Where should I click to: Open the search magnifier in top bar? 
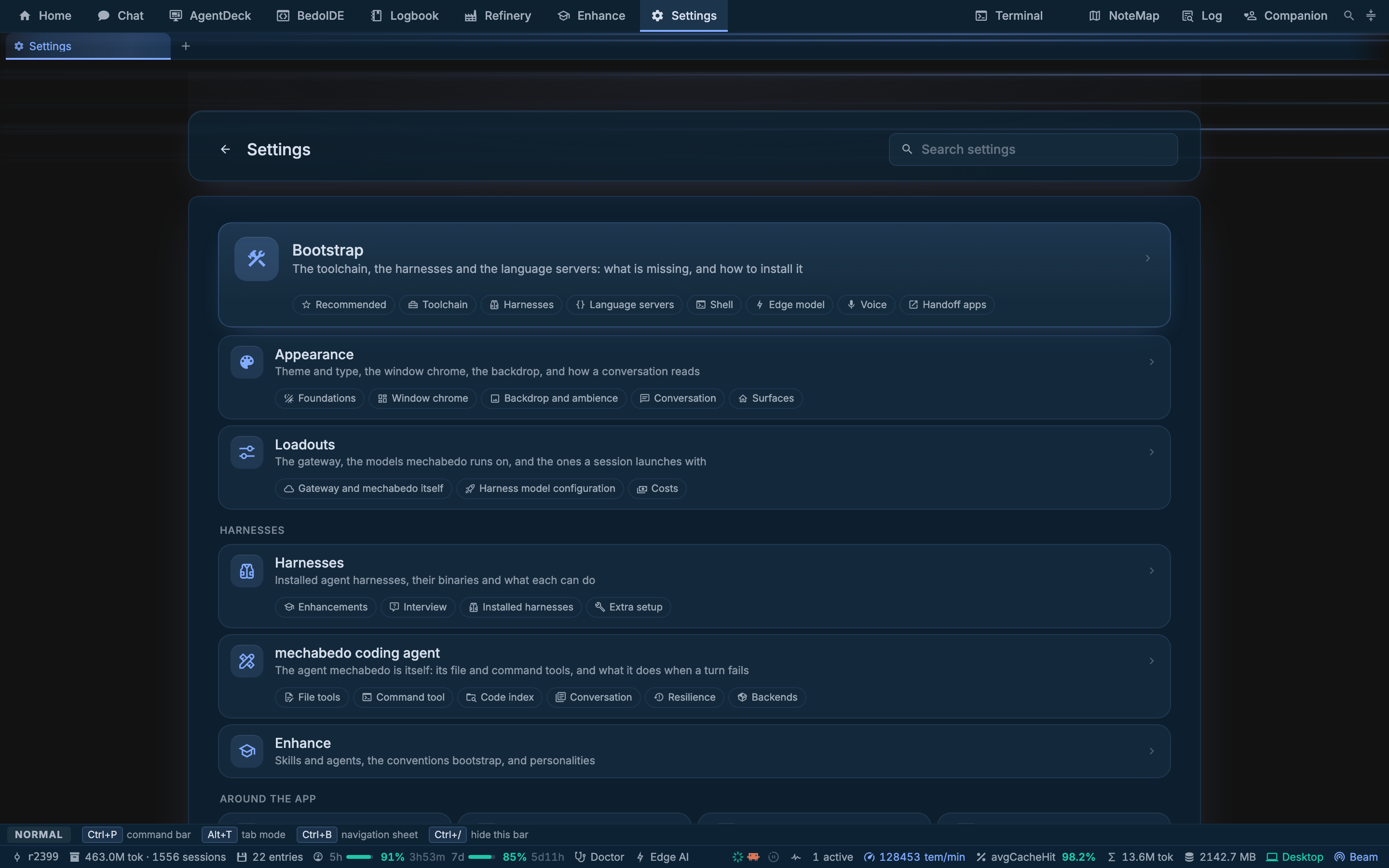(1349, 15)
